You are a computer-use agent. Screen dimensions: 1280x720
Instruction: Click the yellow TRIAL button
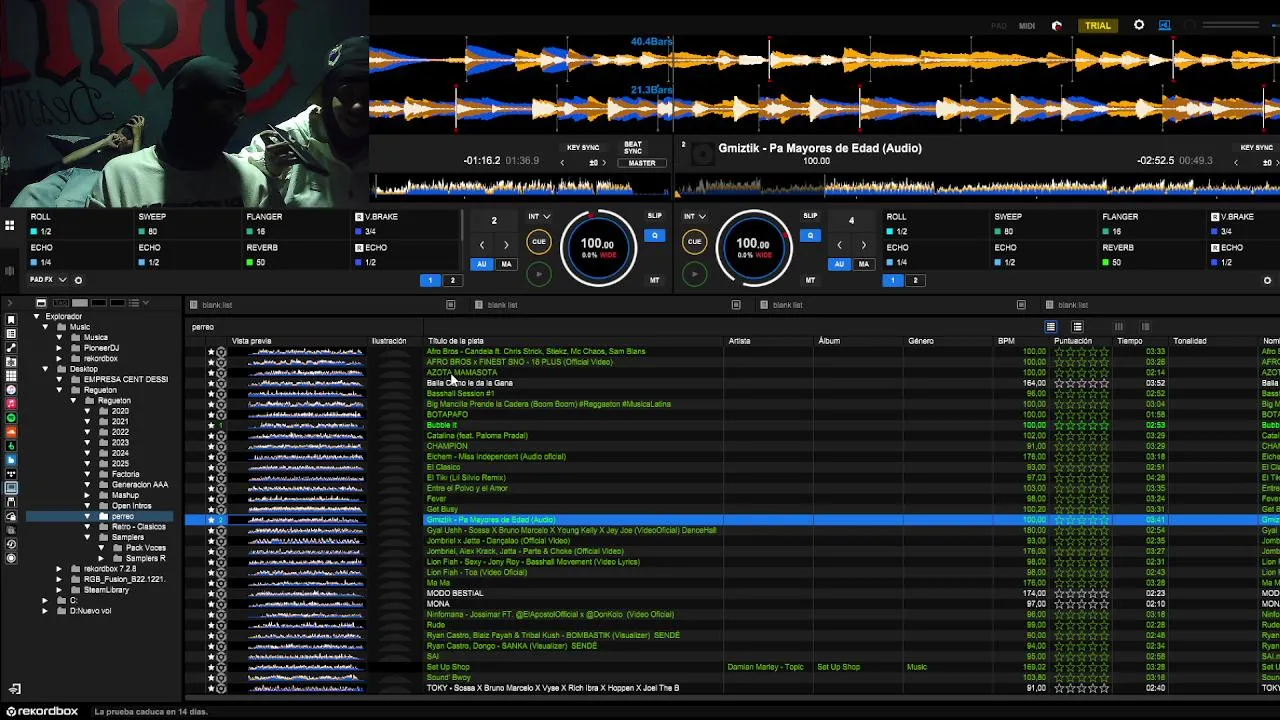pos(1098,25)
